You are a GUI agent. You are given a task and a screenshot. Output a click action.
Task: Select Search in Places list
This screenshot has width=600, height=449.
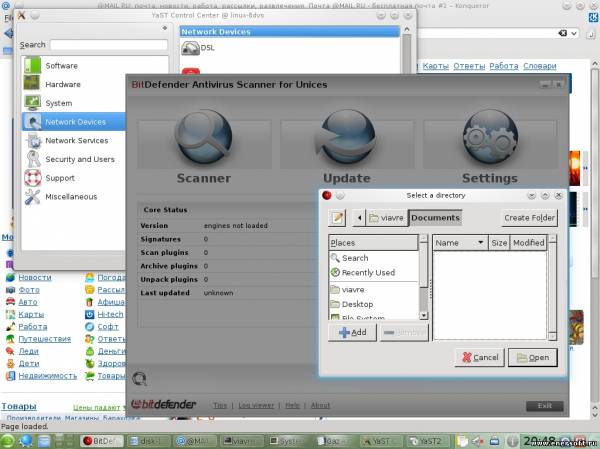coord(373,258)
